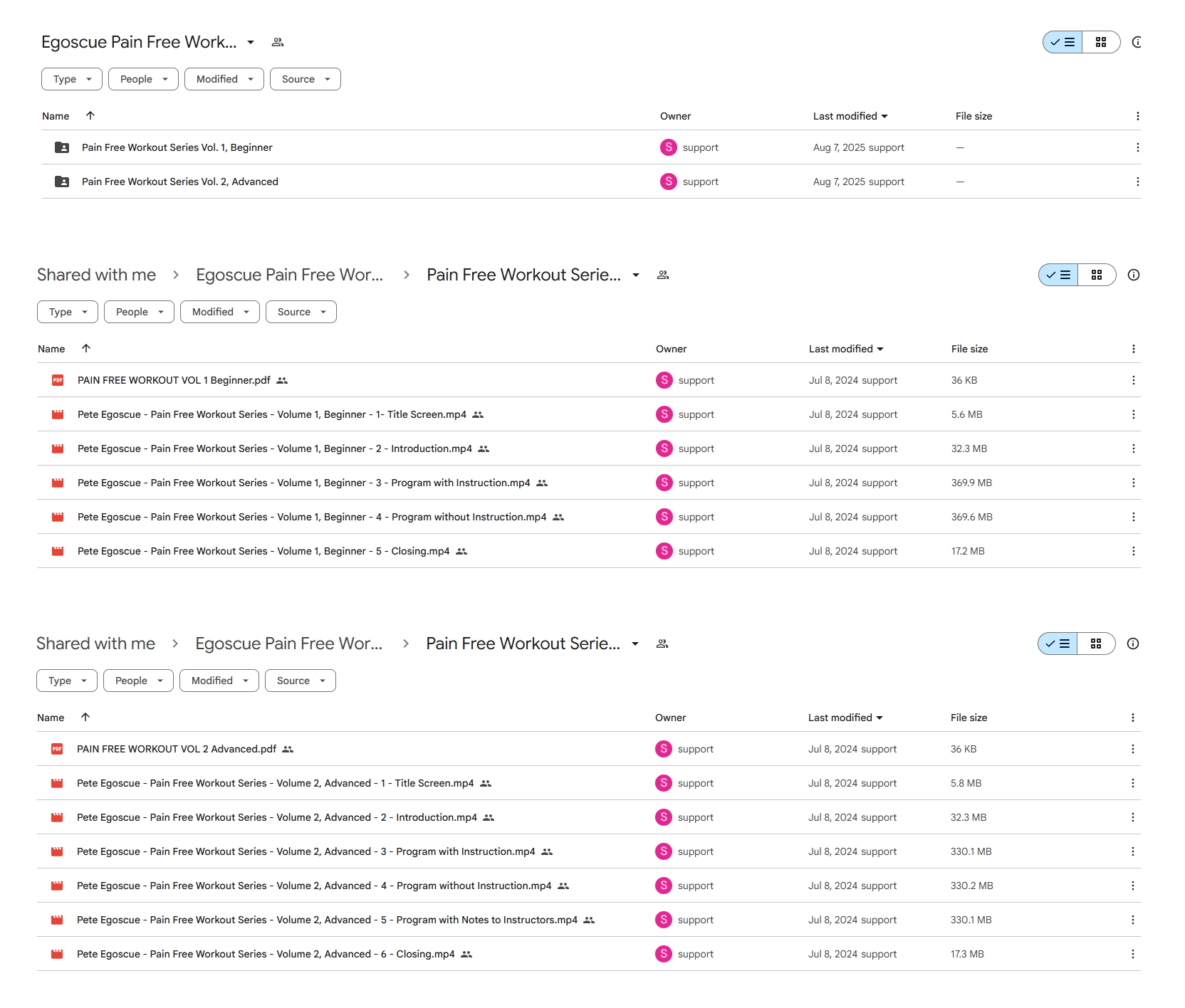Open People filter dropdown in top panel
Viewport: 1185px width, 1008px height.
pos(143,79)
